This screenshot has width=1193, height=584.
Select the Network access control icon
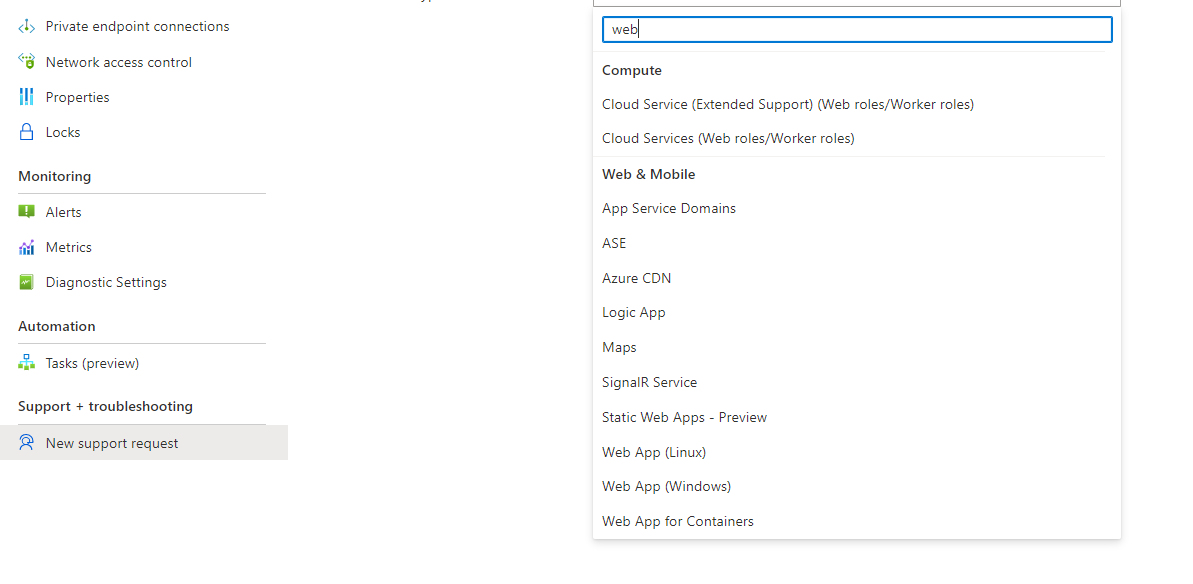tap(25, 61)
